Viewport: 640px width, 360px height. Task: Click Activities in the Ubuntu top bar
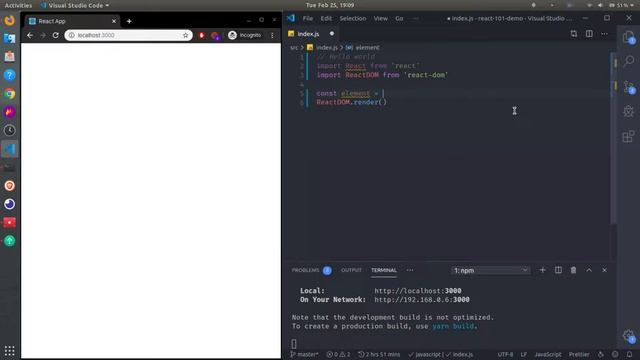coord(18,5)
